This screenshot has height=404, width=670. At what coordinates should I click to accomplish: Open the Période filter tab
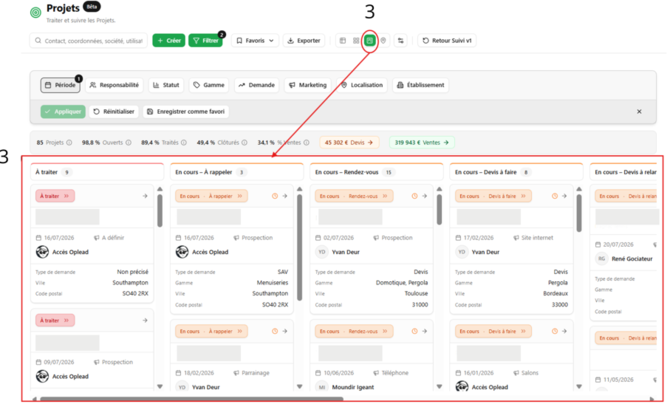pos(60,85)
